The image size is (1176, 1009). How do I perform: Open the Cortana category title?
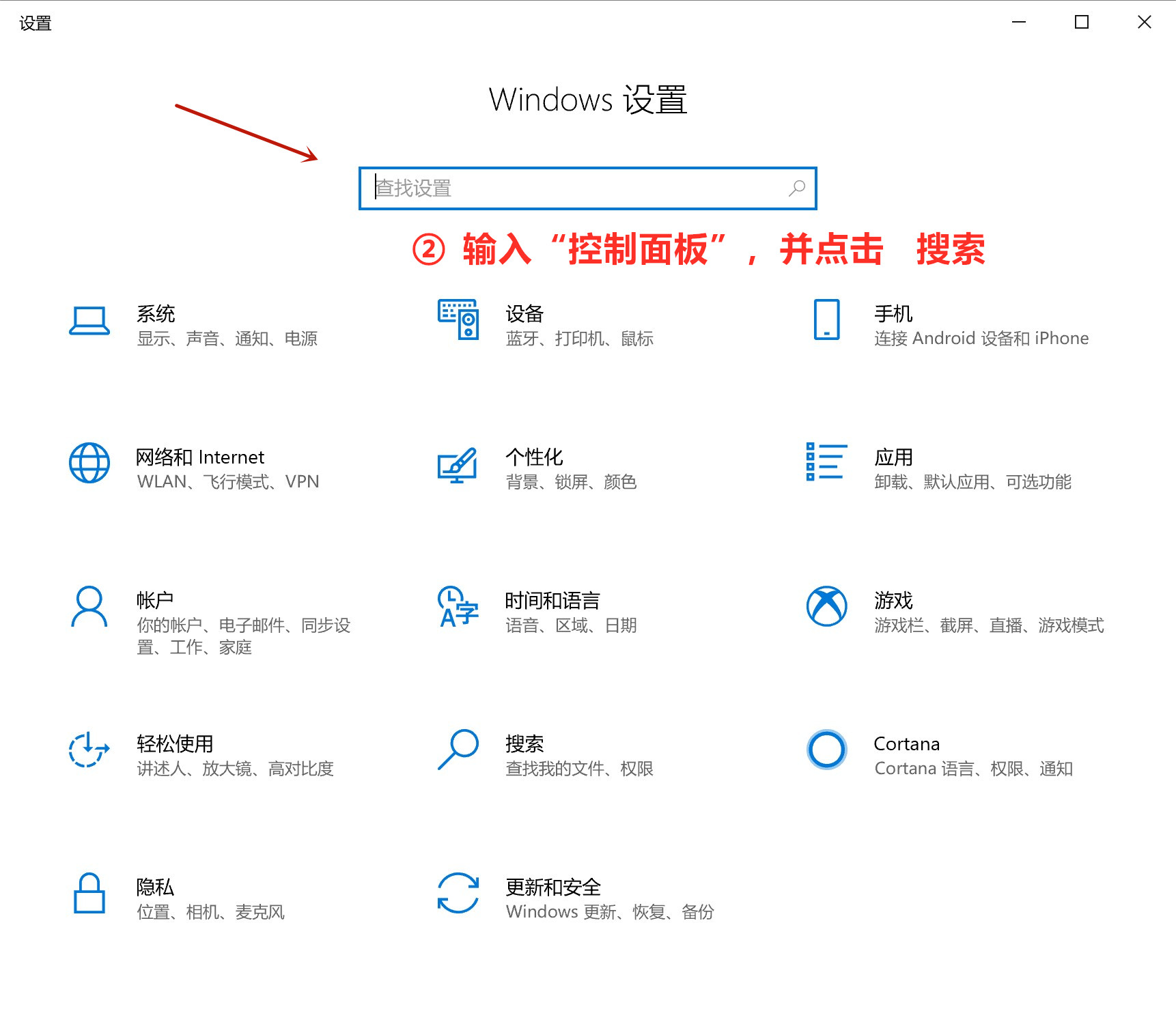tap(907, 743)
